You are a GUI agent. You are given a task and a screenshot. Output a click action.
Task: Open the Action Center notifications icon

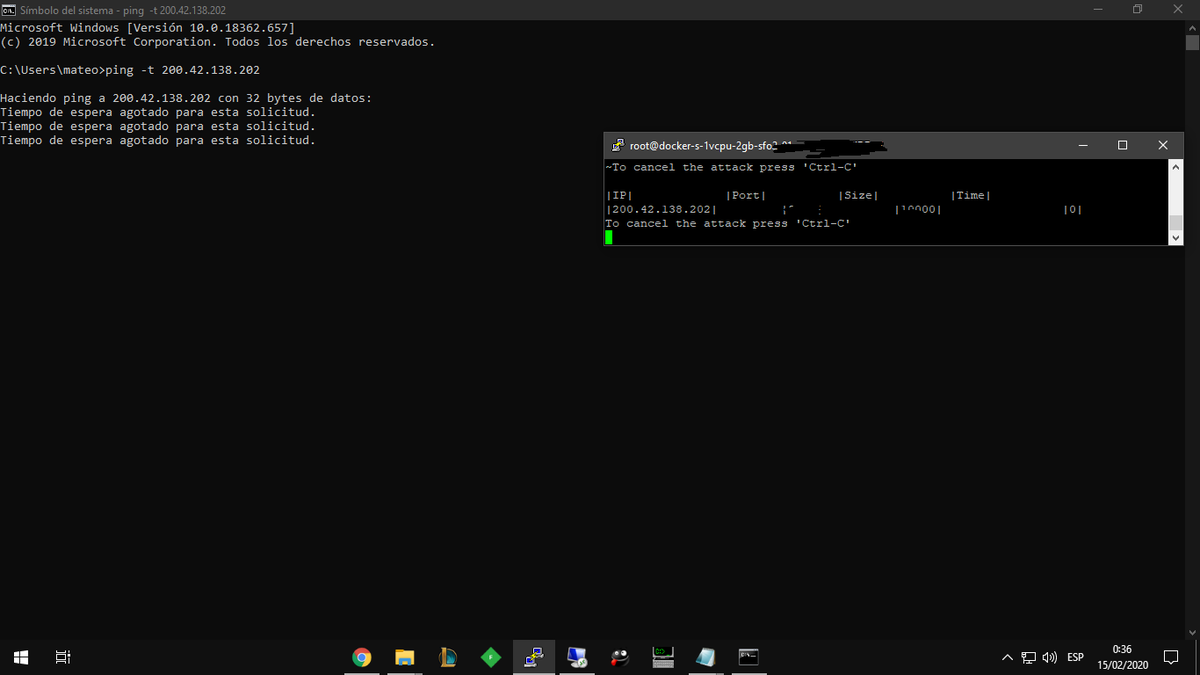(1171, 657)
